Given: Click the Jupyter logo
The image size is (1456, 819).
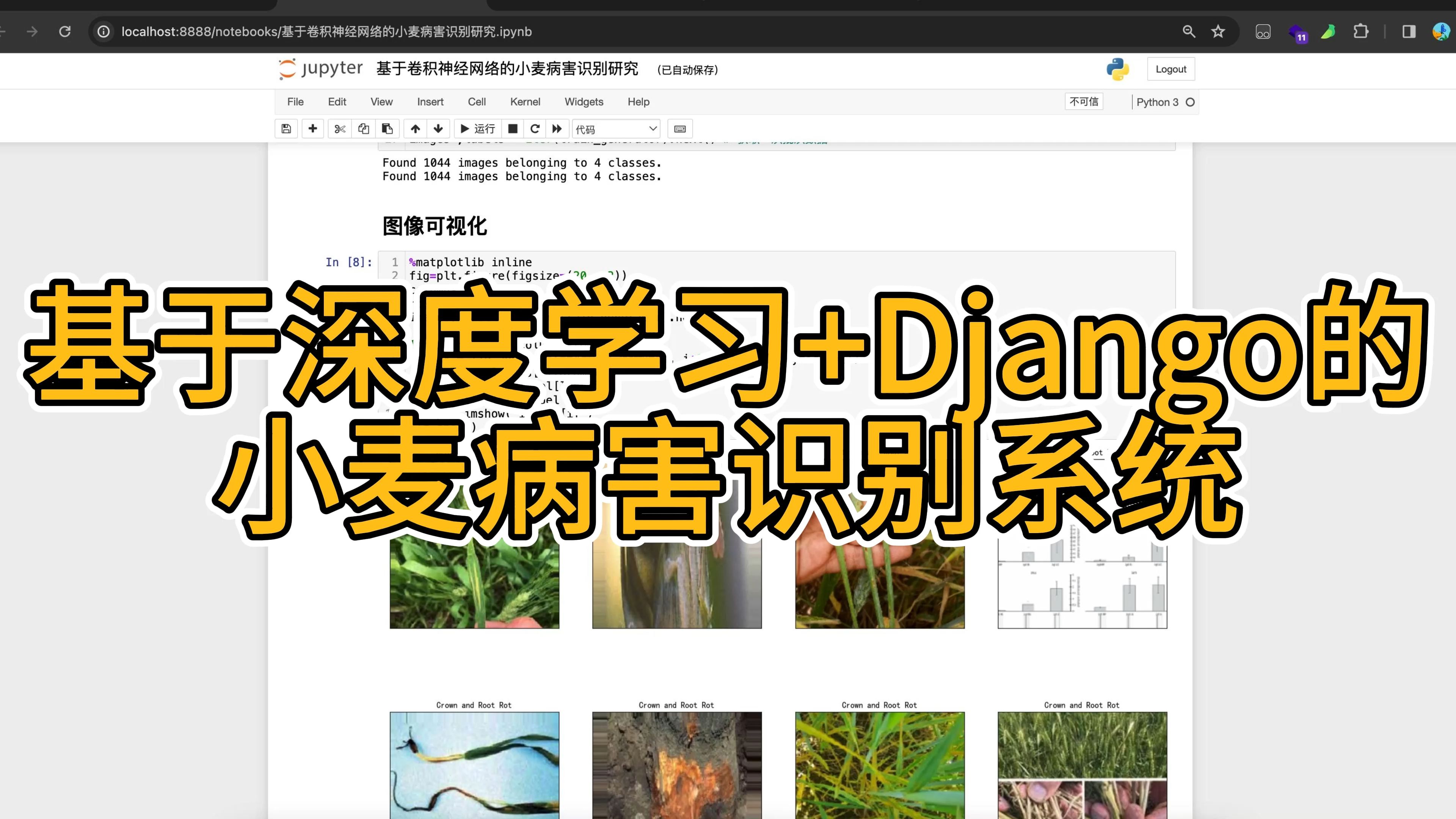Looking at the screenshot, I should 320,68.
